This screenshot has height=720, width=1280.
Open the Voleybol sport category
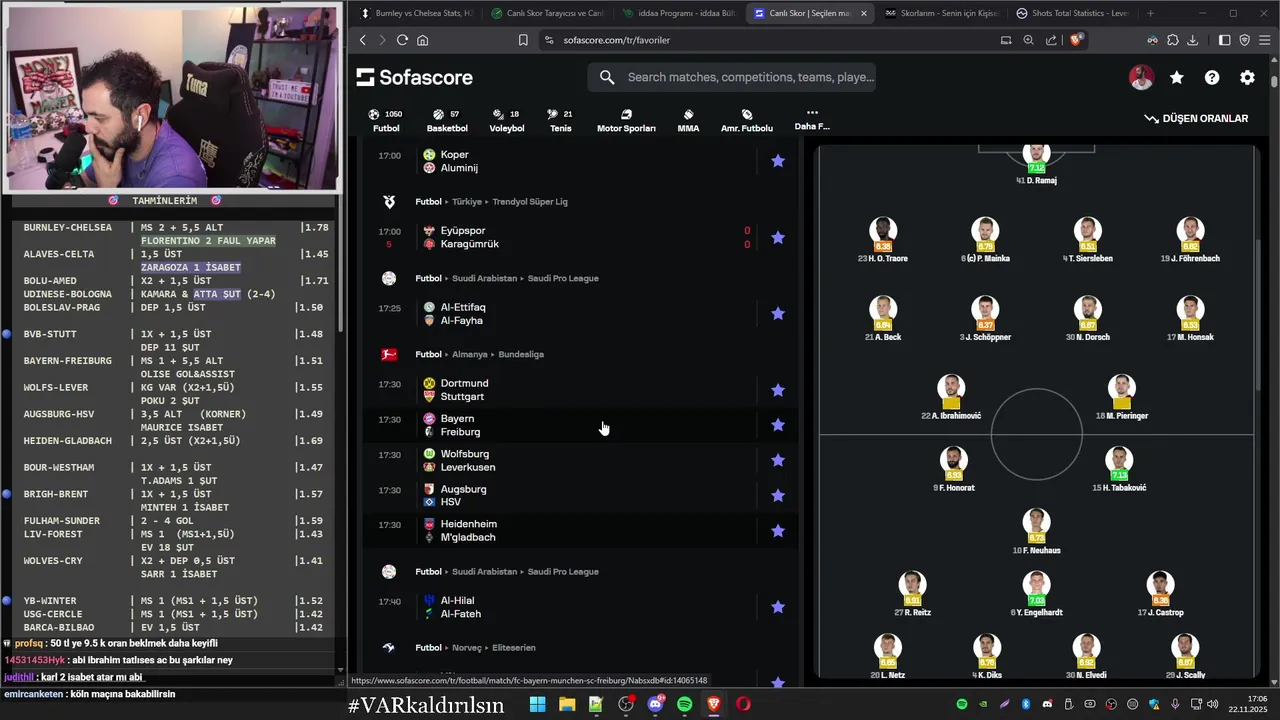point(507,121)
